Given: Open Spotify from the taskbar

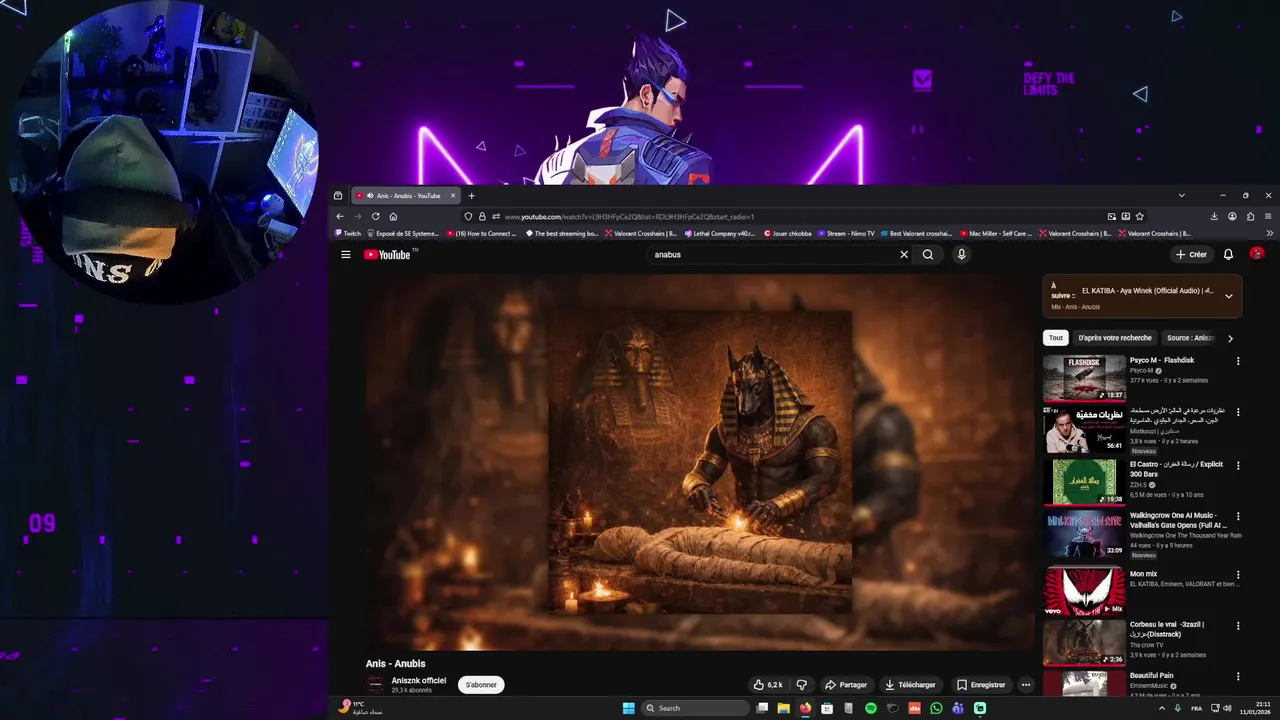Looking at the screenshot, I should (871, 708).
